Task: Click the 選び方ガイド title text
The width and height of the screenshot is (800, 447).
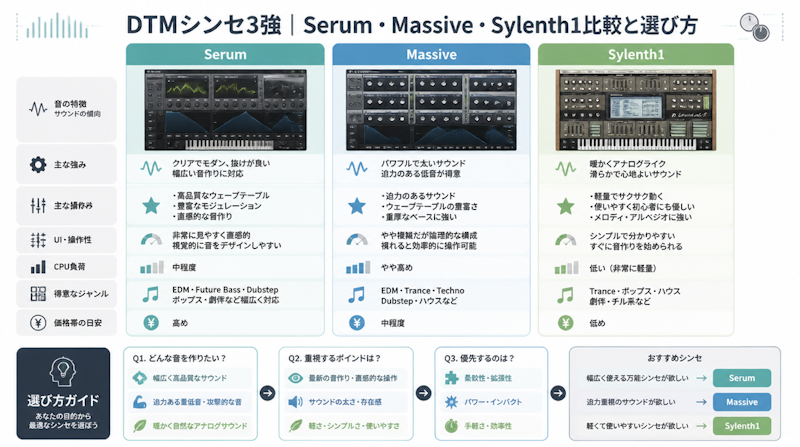Action: click(63, 400)
